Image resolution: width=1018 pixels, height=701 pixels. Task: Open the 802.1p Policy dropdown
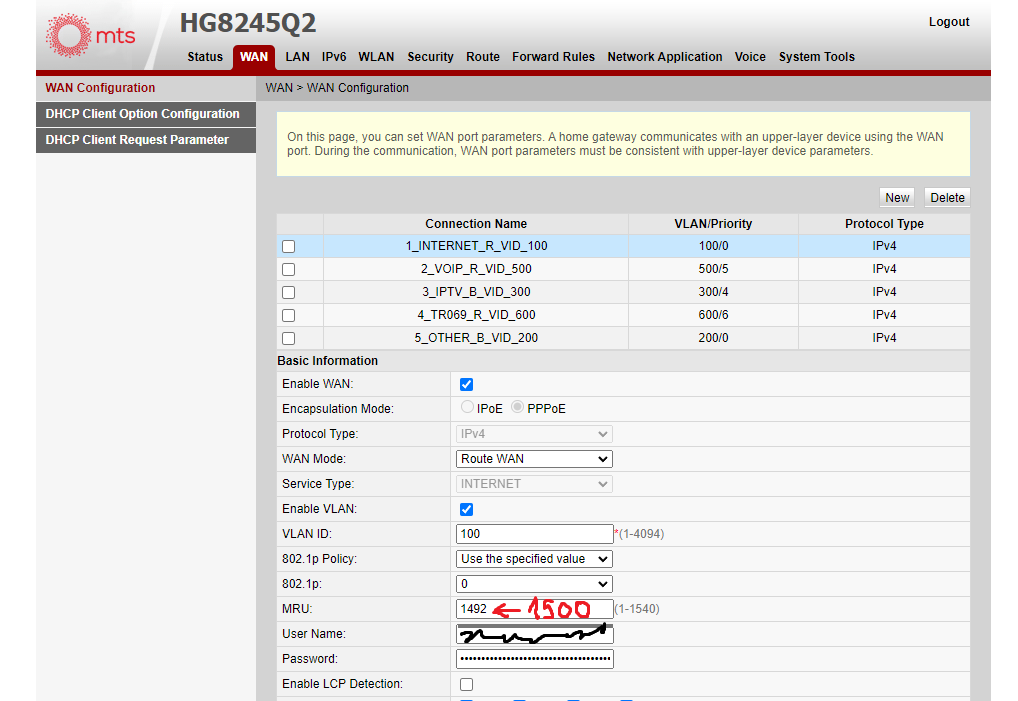[534, 559]
